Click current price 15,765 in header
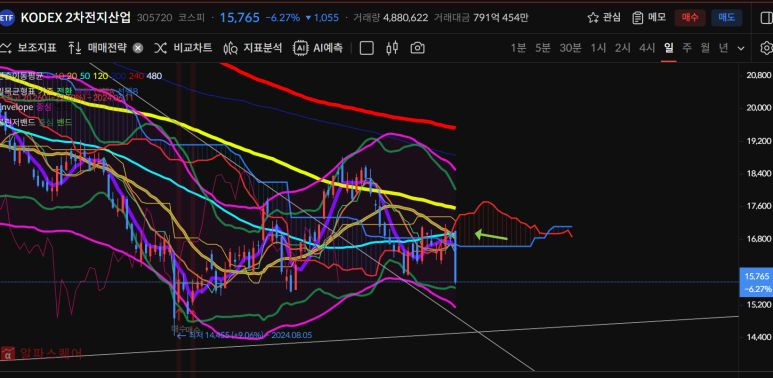773x378 pixels. coord(240,18)
